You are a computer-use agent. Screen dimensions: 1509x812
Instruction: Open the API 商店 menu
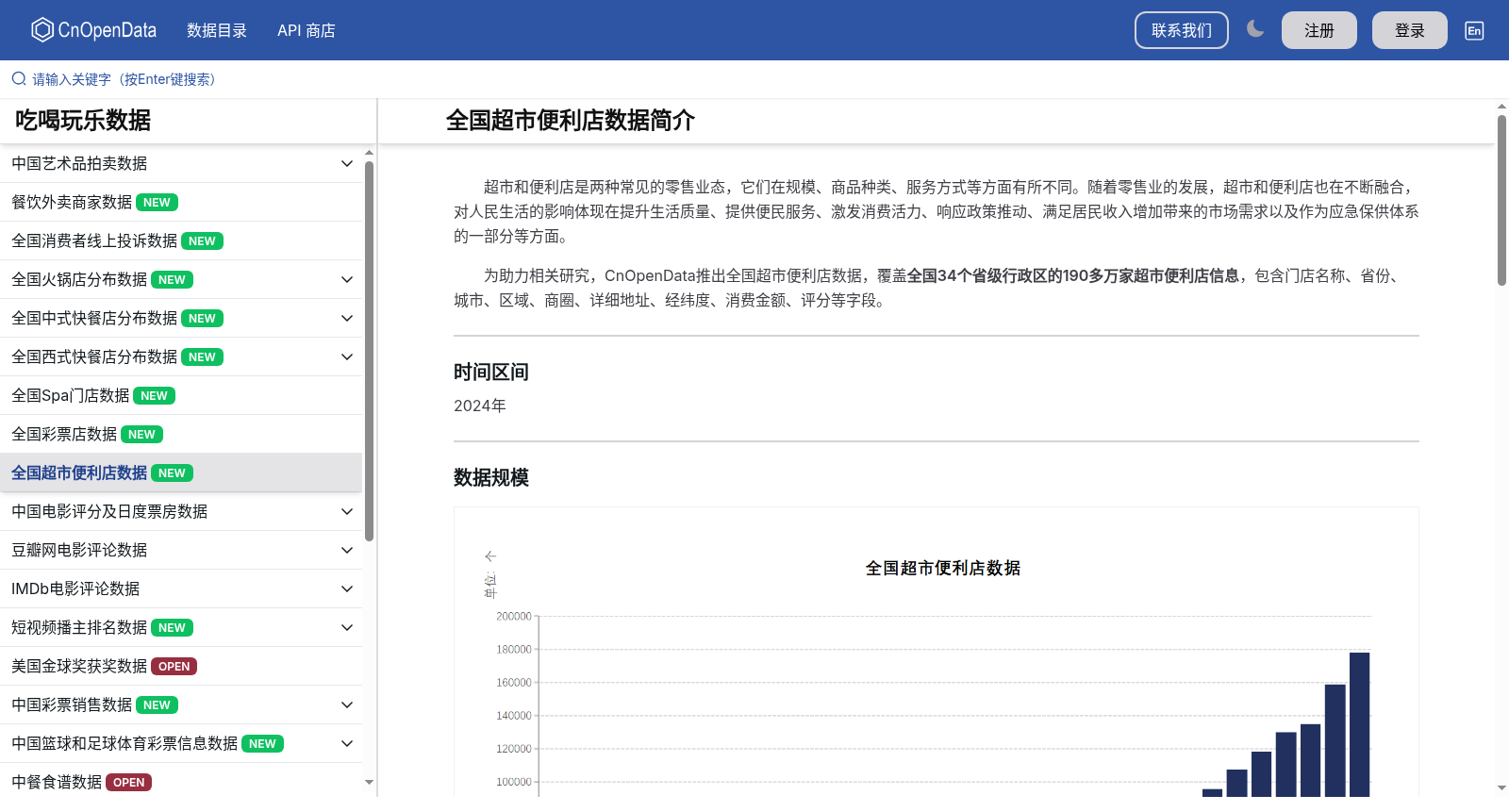[x=307, y=30]
